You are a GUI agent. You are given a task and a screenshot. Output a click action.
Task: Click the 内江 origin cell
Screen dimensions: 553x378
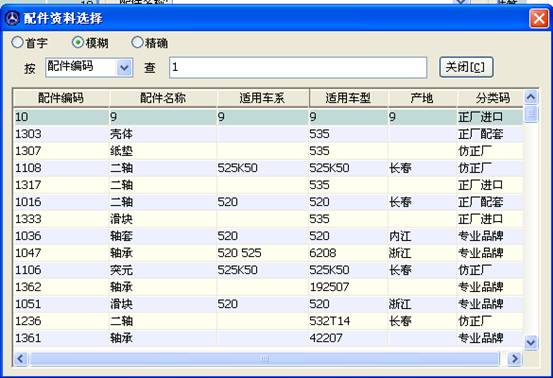[x=400, y=236]
